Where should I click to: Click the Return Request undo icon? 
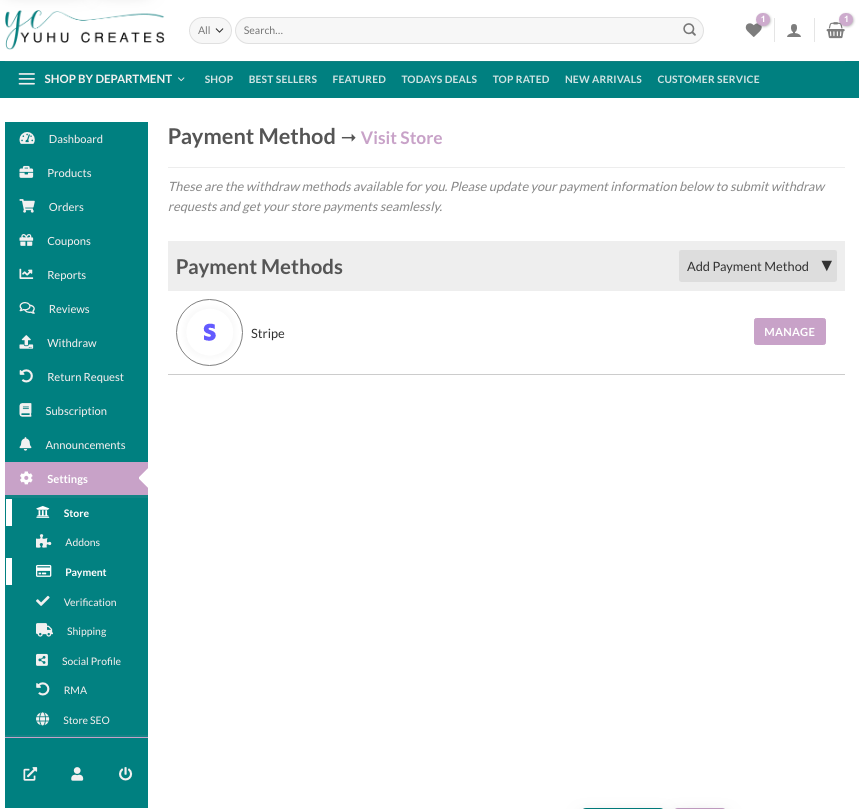pyautogui.click(x=26, y=376)
